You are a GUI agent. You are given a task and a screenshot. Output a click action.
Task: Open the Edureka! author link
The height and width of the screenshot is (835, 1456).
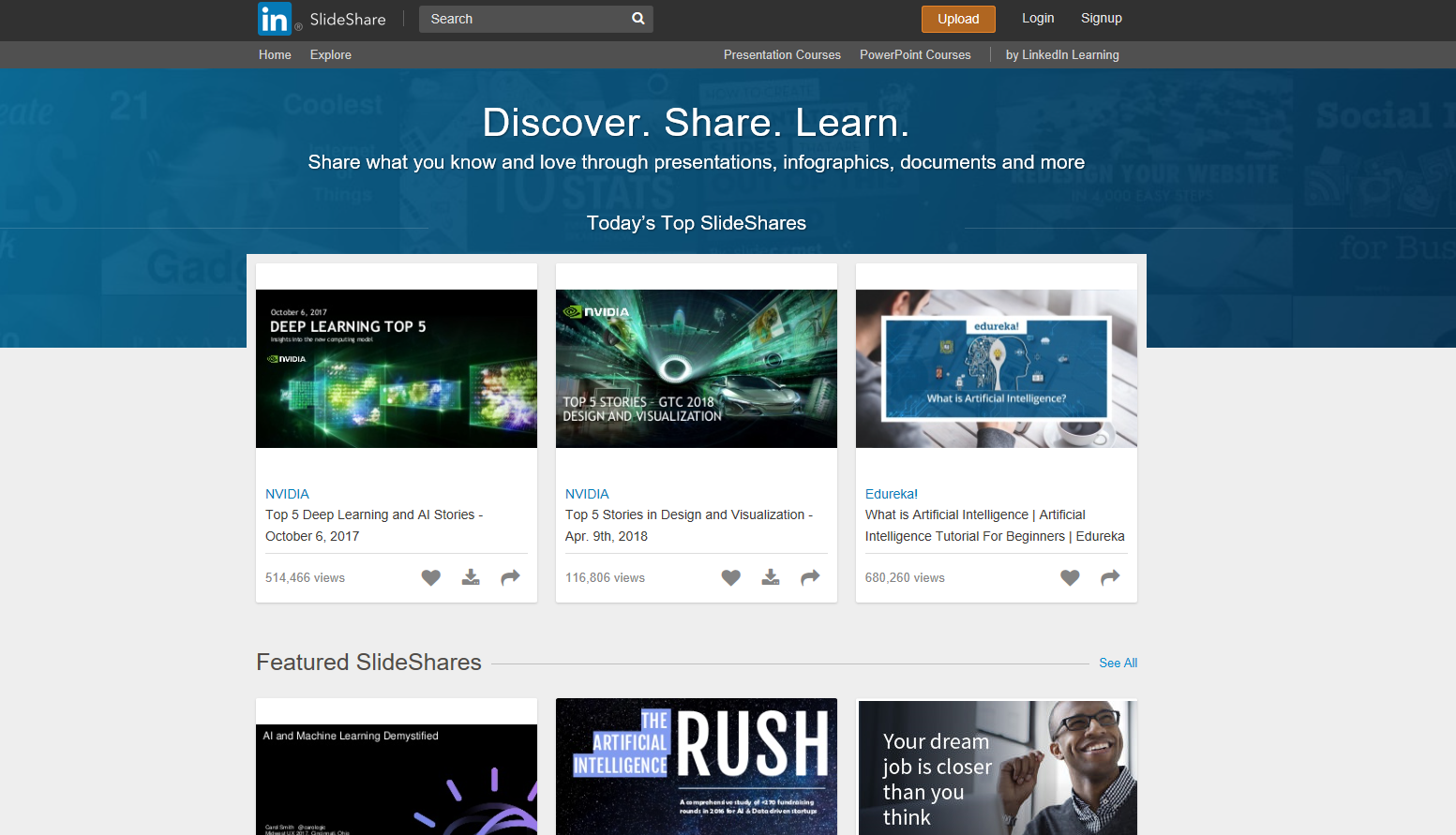point(892,494)
